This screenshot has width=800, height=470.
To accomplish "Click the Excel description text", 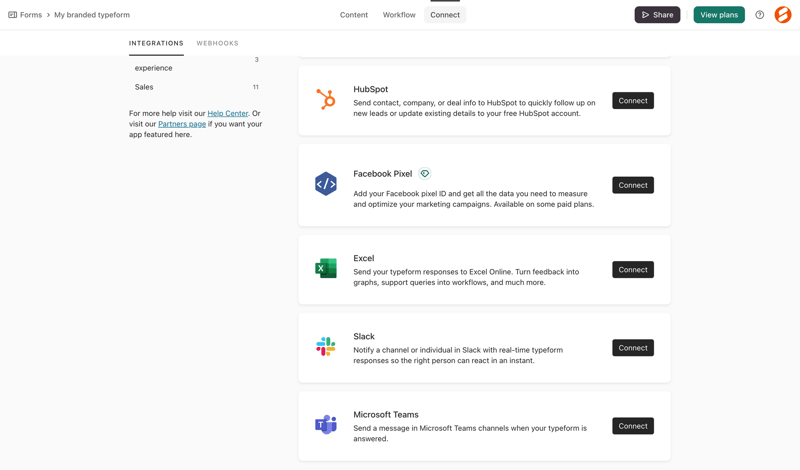I will tap(466, 277).
